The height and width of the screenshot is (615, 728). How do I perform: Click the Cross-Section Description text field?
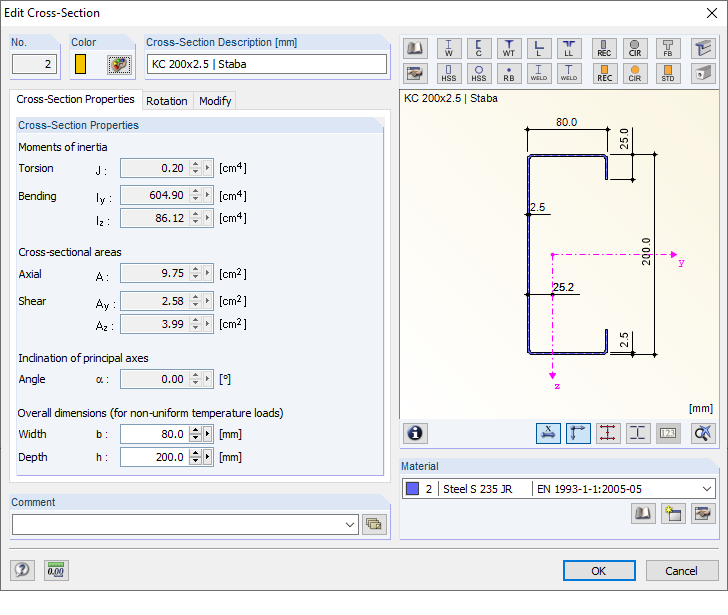[266, 64]
